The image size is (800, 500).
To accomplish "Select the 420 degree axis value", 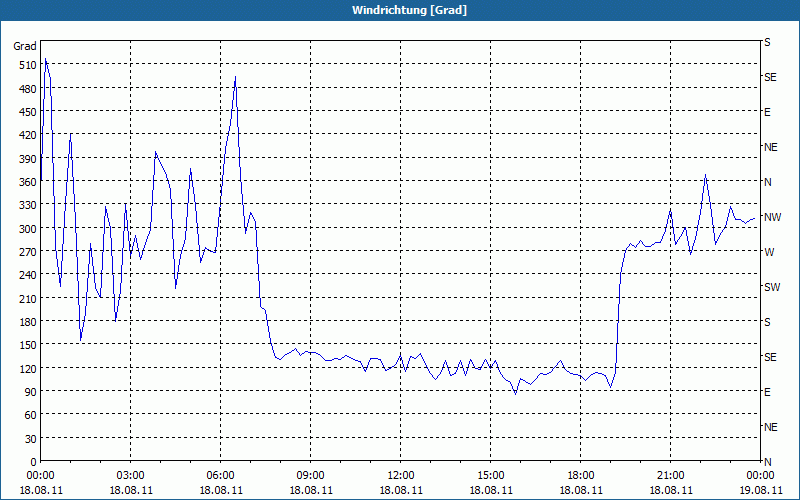I will coord(28,135).
